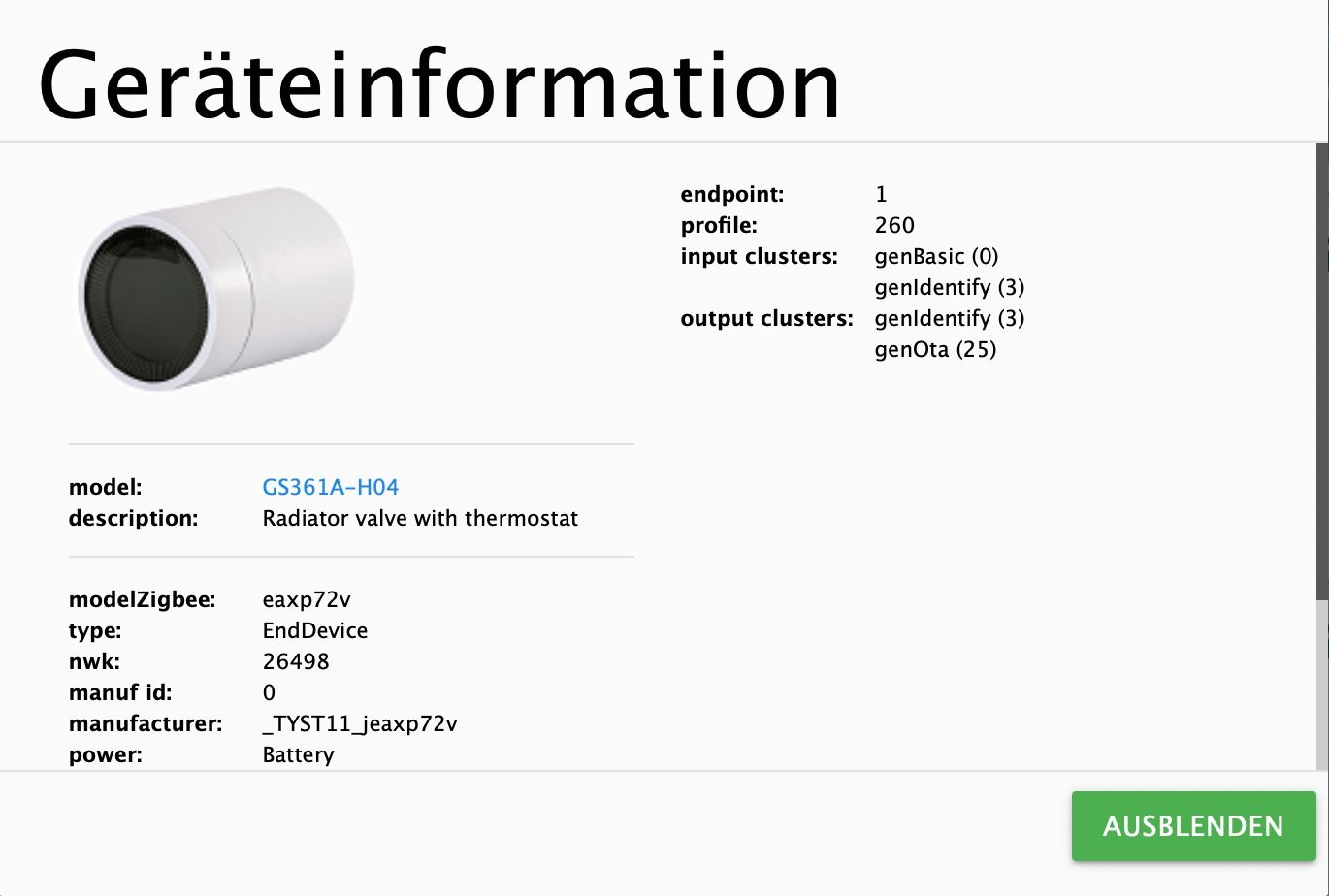Click the 'input clusters:' label
This screenshot has height=896, width=1329.
pos(759,256)
